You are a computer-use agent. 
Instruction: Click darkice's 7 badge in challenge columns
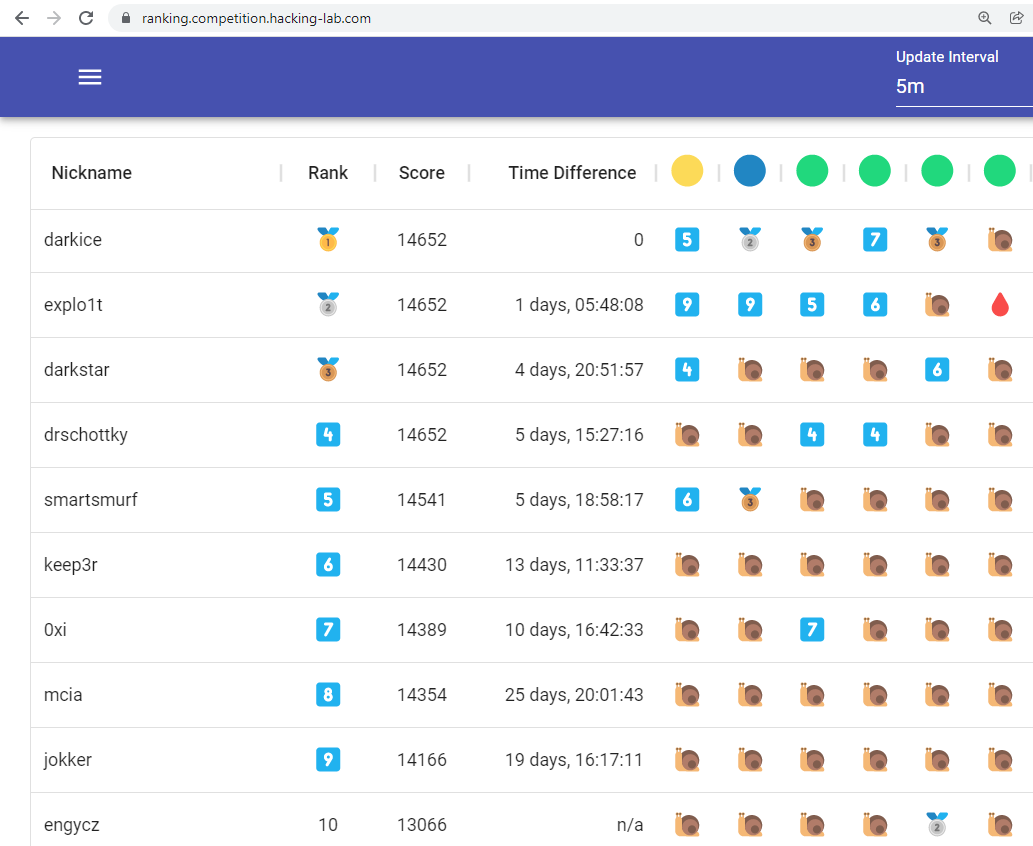(x=875, y=239)
